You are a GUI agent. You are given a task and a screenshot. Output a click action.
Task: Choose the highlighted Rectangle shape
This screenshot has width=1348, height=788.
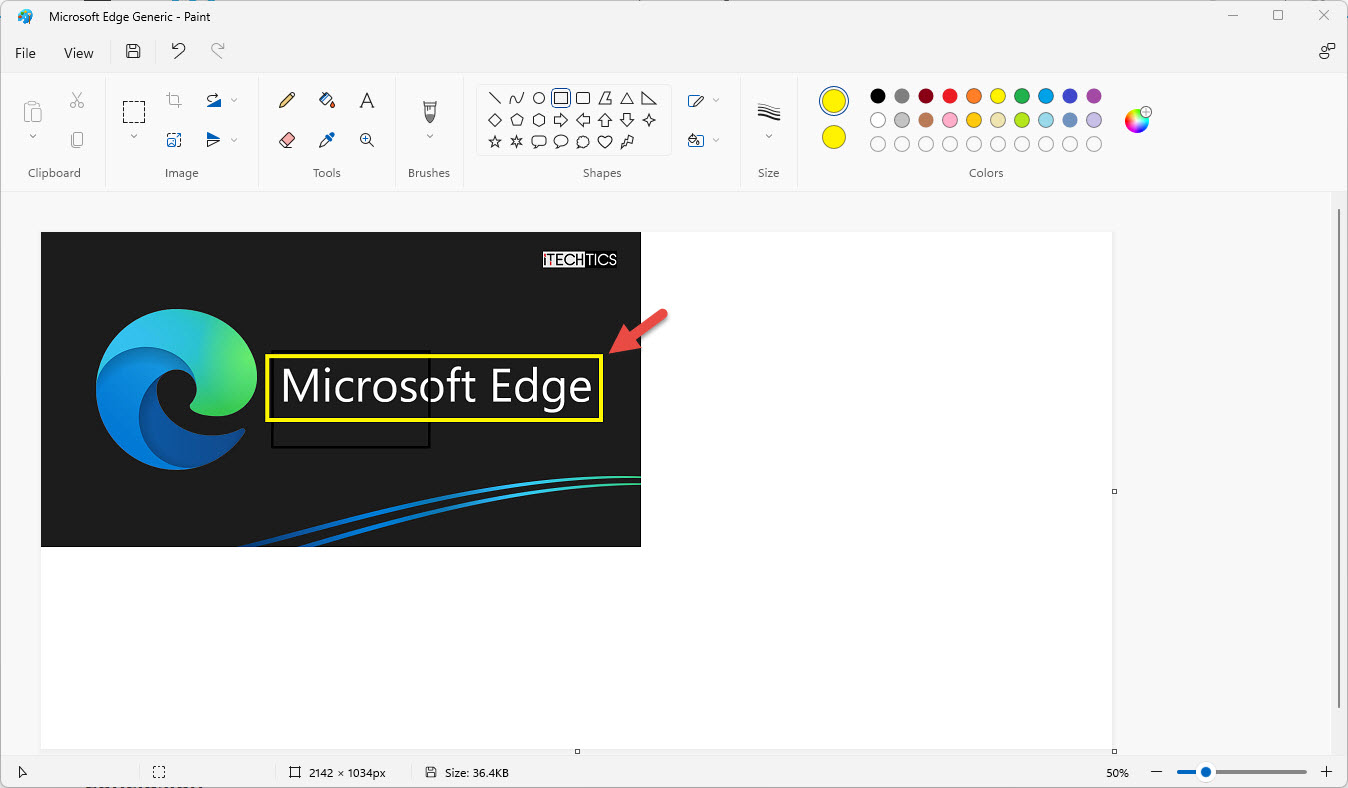[561, 98]
